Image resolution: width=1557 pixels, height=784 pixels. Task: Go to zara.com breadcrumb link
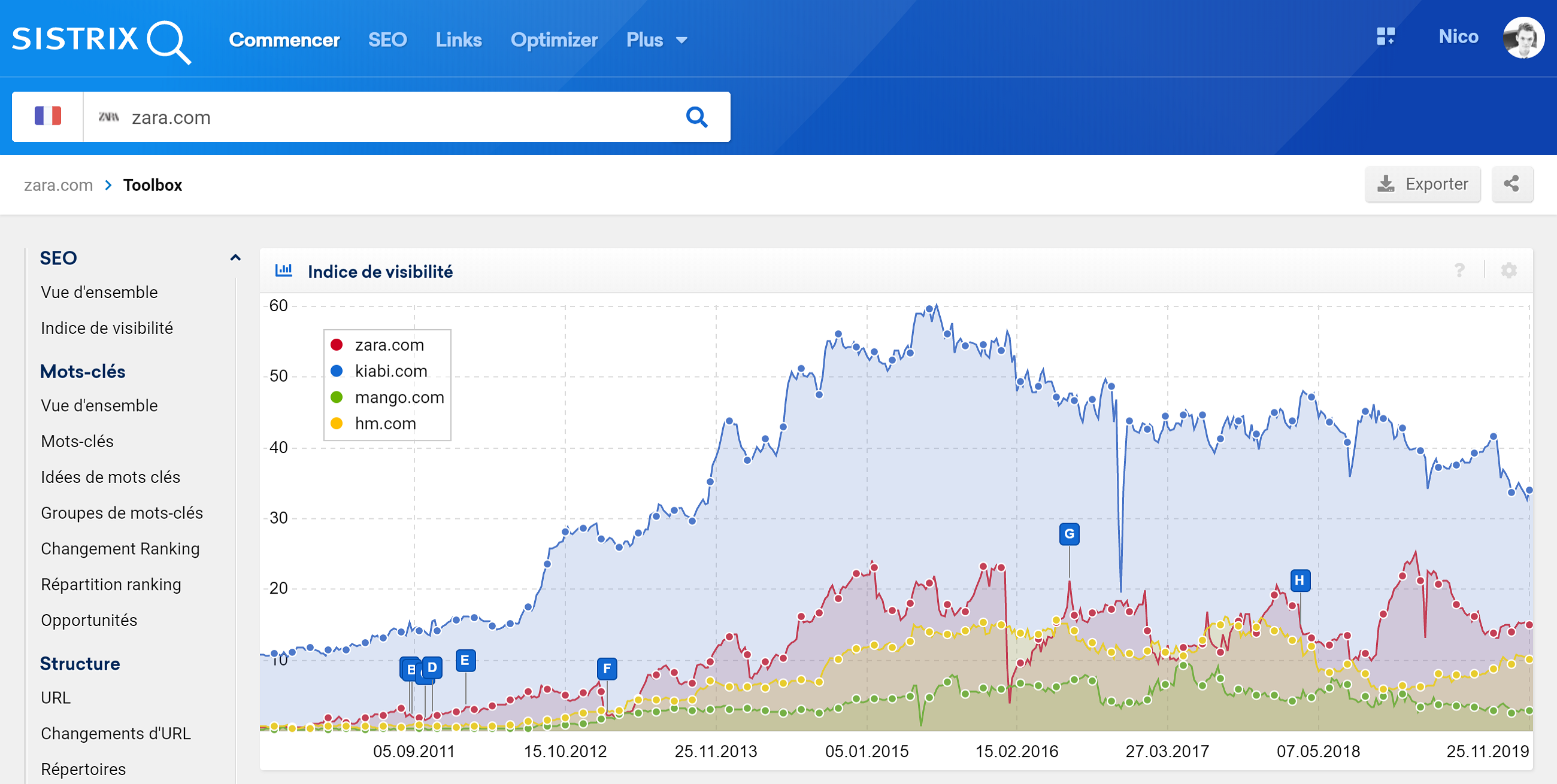(58, 185)
